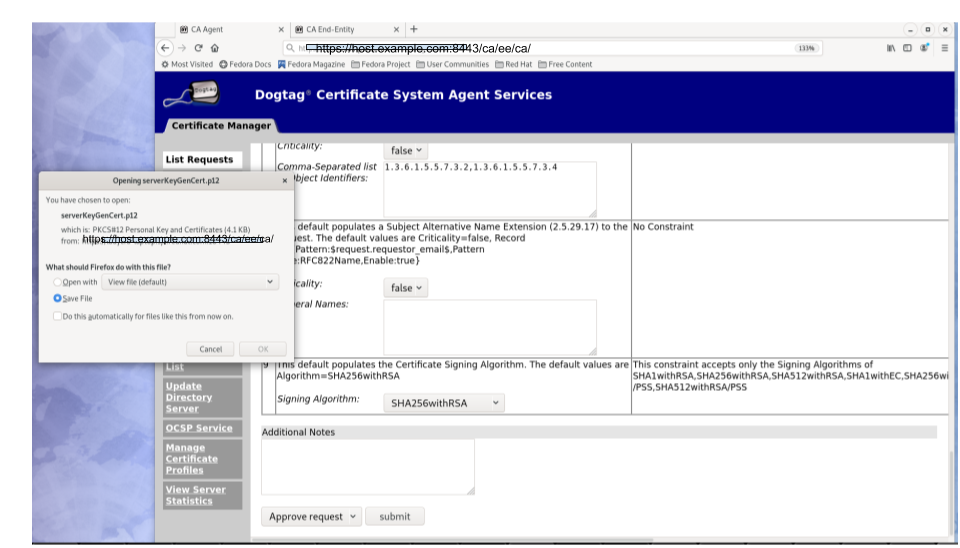This screenshot has height=548, width=960.
Task: Select the 'Open with' radio option
Action: (x=58, y=282)
